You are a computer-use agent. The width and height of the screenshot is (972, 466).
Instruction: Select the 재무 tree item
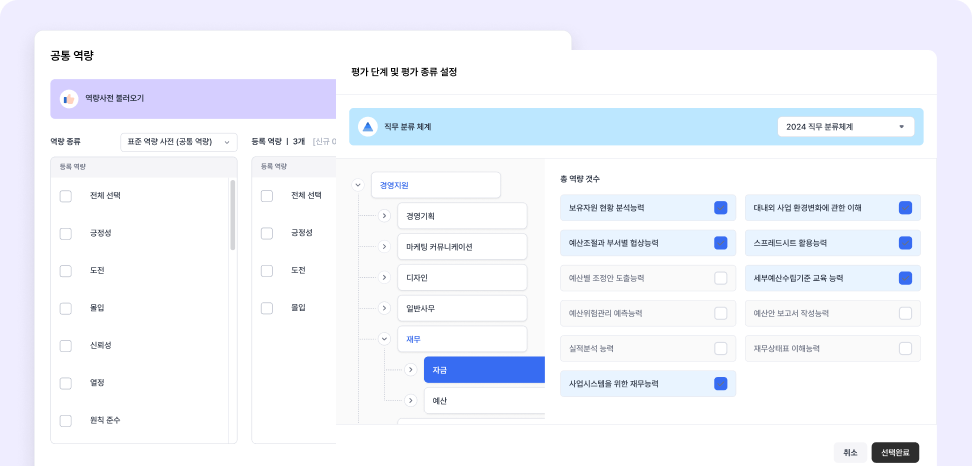(462, 339)
